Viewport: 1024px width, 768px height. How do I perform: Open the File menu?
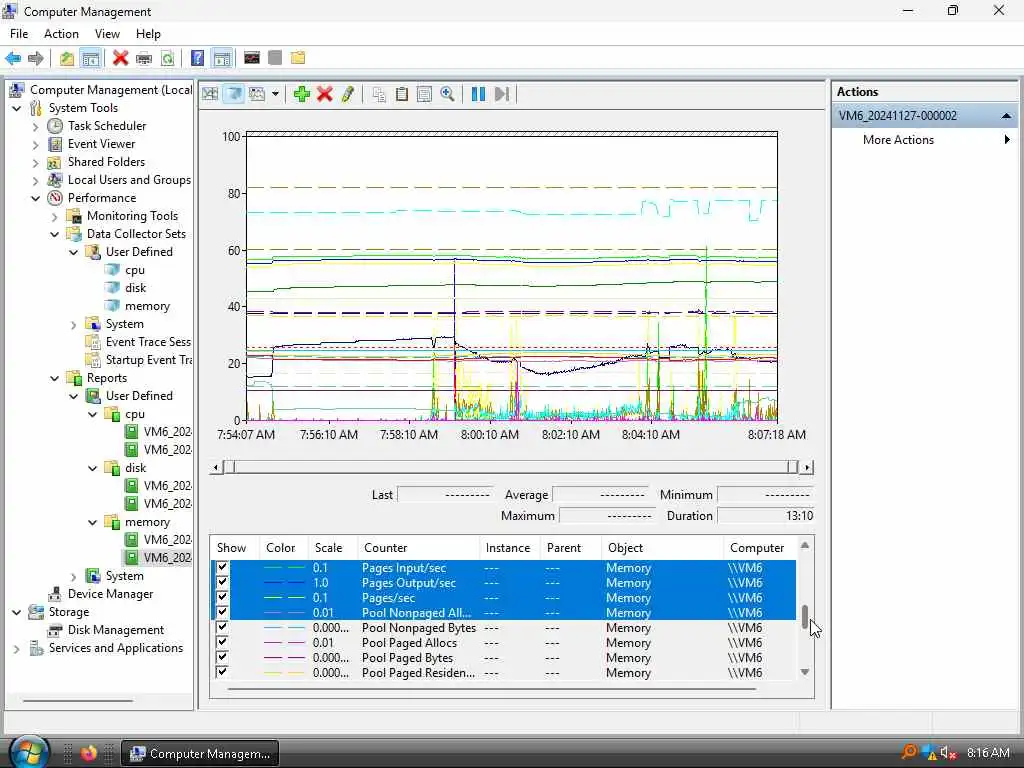(19, 34)
